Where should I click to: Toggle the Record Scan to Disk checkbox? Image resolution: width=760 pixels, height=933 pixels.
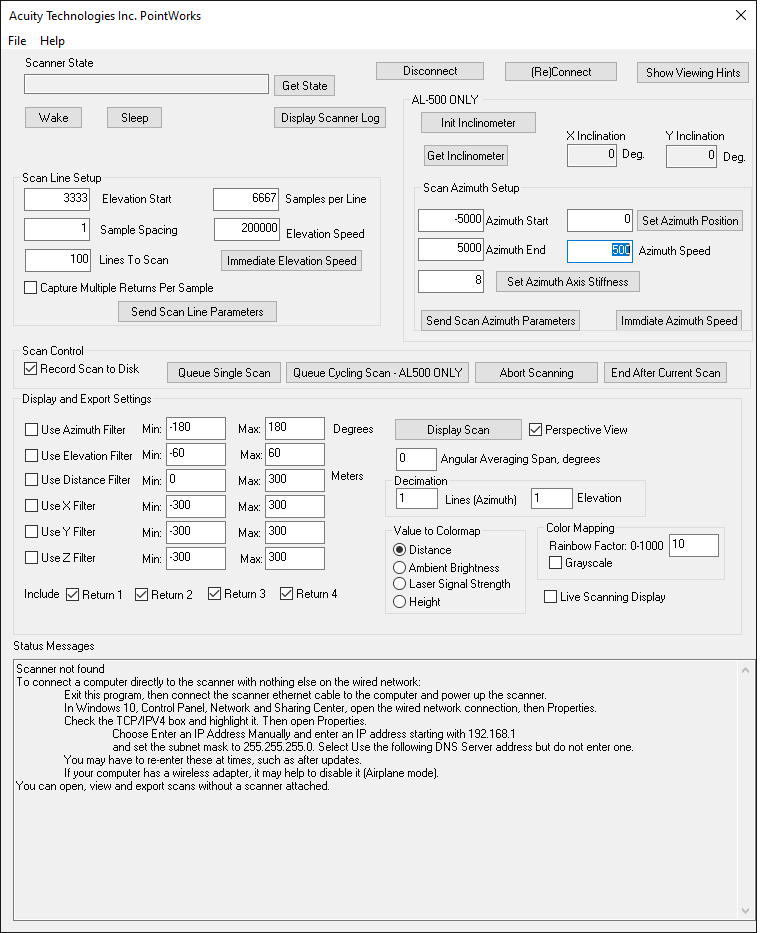(31, 369)
